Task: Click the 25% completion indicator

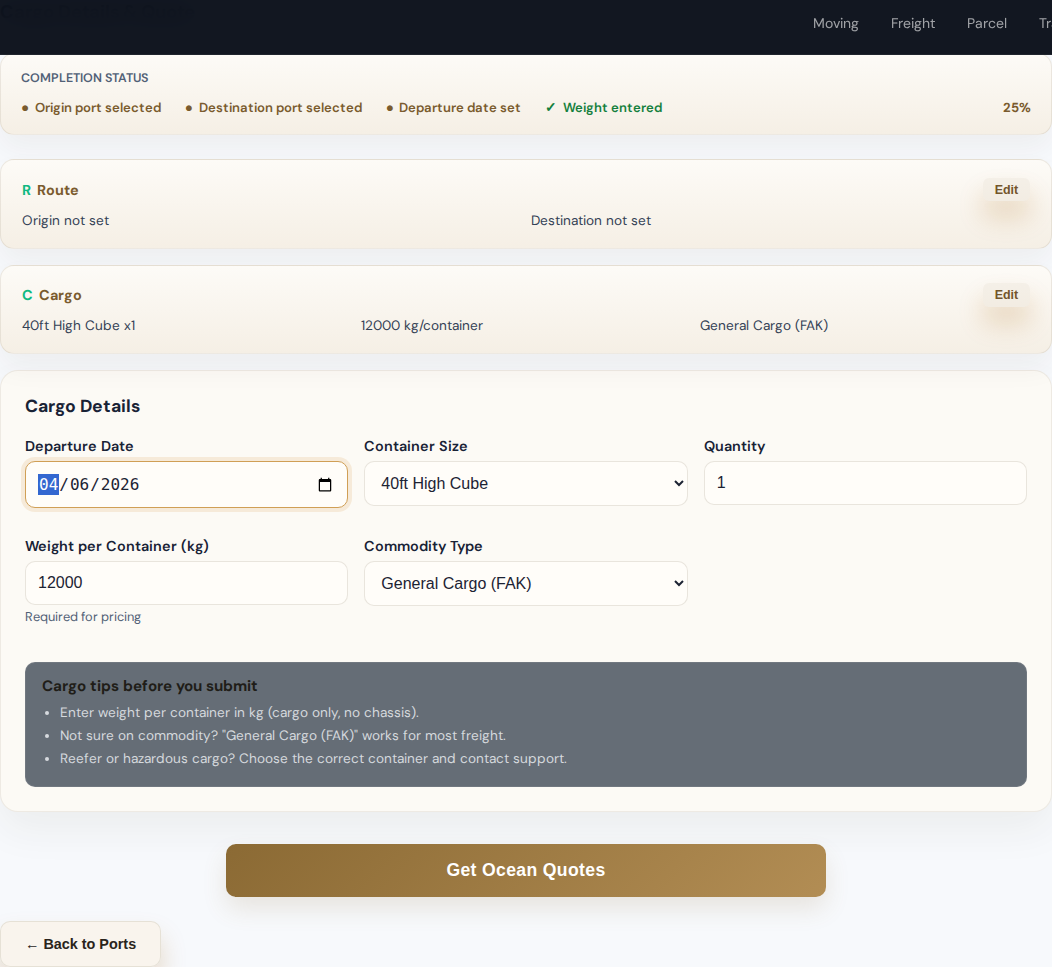Action: coord(1016,108)
